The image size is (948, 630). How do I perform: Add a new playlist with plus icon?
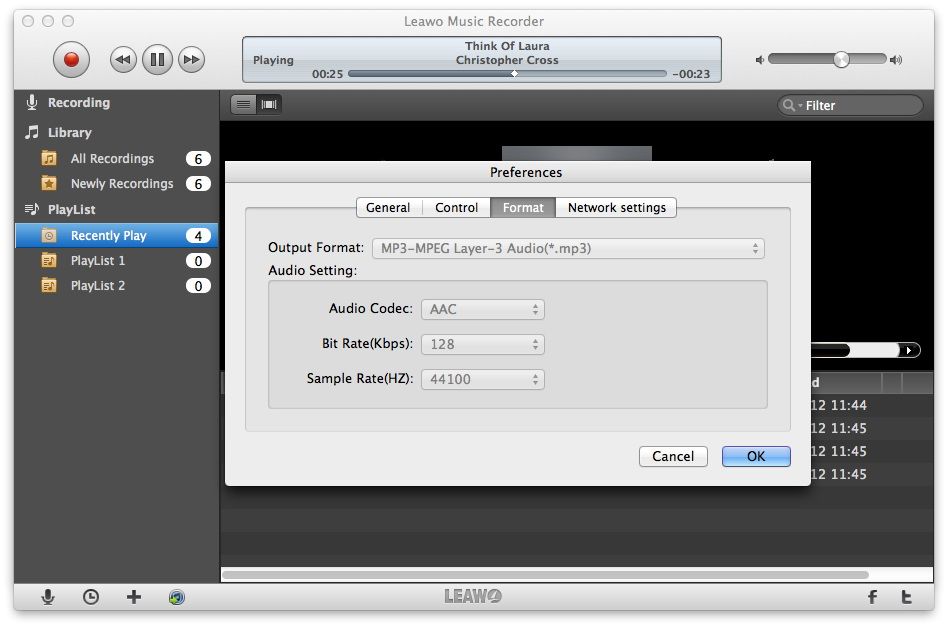pyautogui.click(x=134, y=597)
